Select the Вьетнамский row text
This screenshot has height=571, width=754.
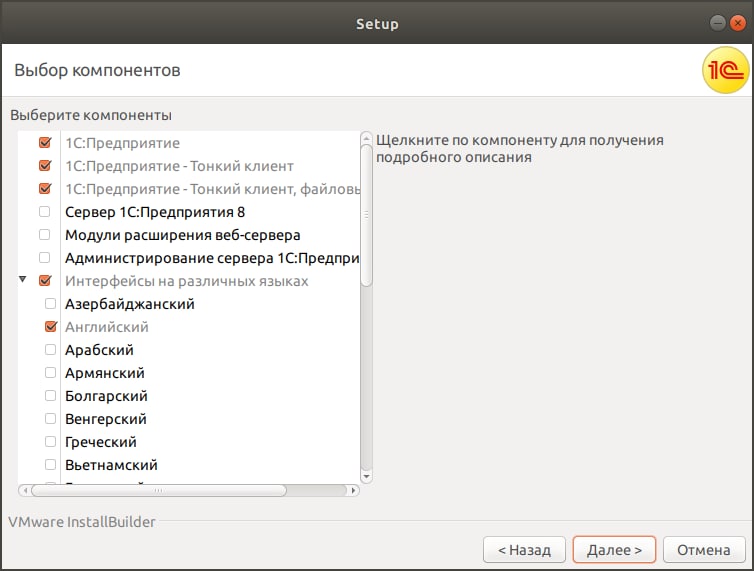pyautogui.click(x=111, y=465)
